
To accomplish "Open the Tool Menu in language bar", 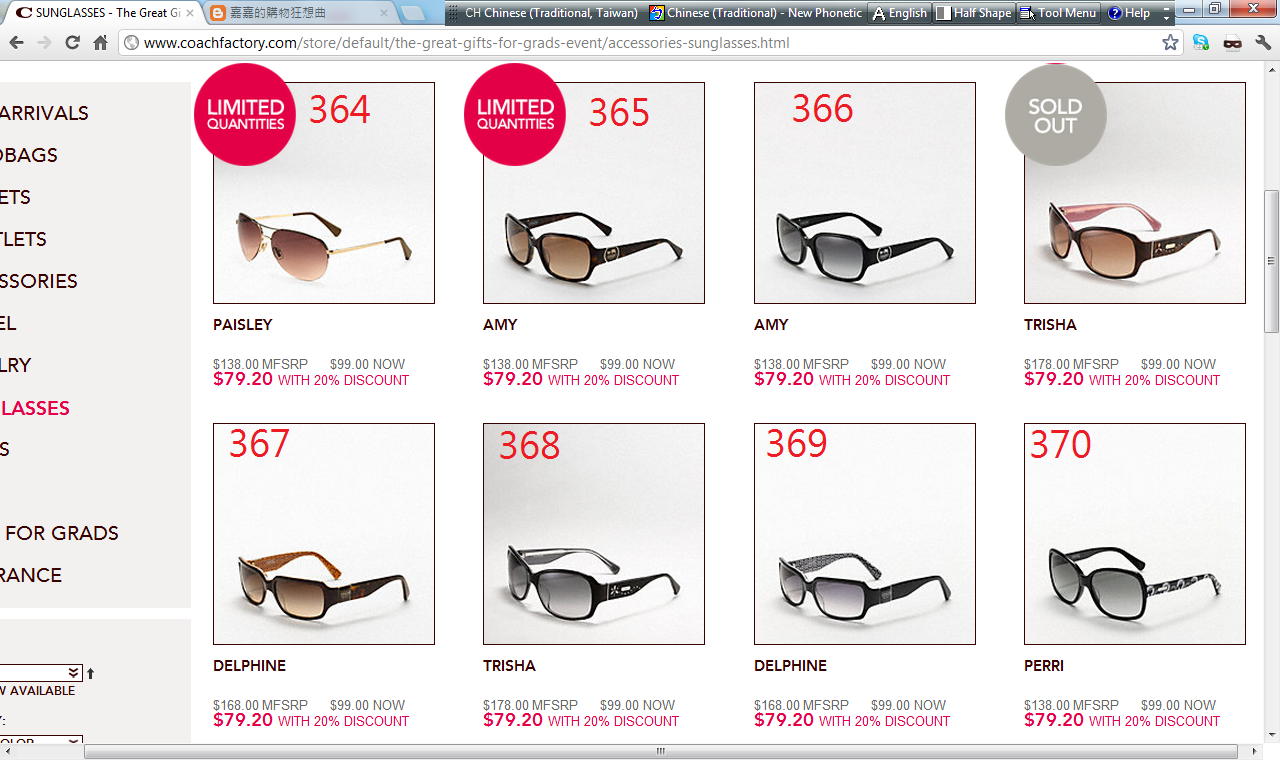I will click(1059, 13).
